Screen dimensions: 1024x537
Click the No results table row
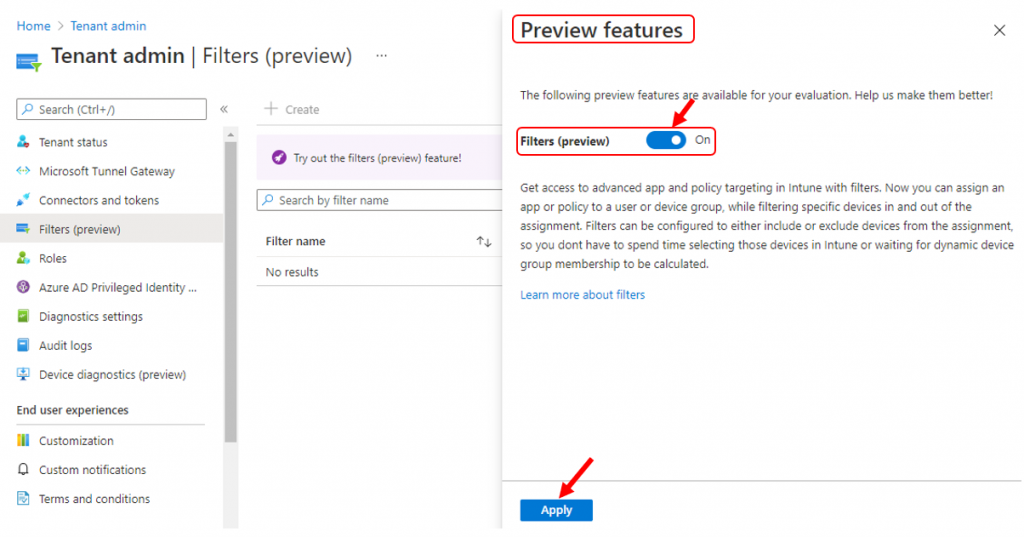coord(379,272)
